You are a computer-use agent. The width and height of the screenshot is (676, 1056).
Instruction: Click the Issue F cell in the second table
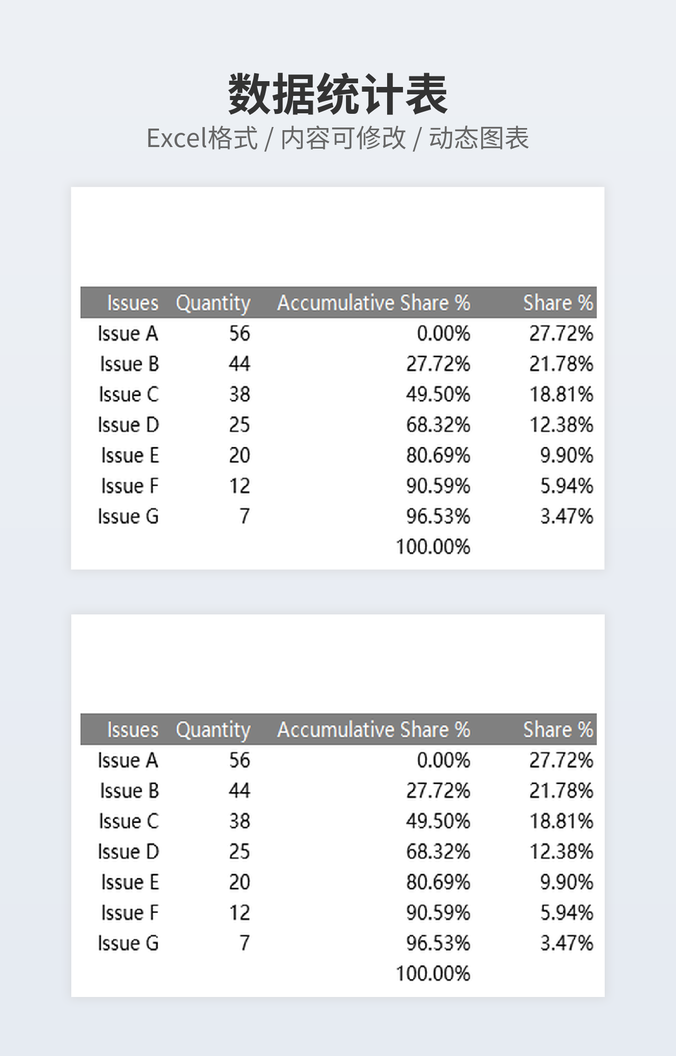tap(129, 913)
